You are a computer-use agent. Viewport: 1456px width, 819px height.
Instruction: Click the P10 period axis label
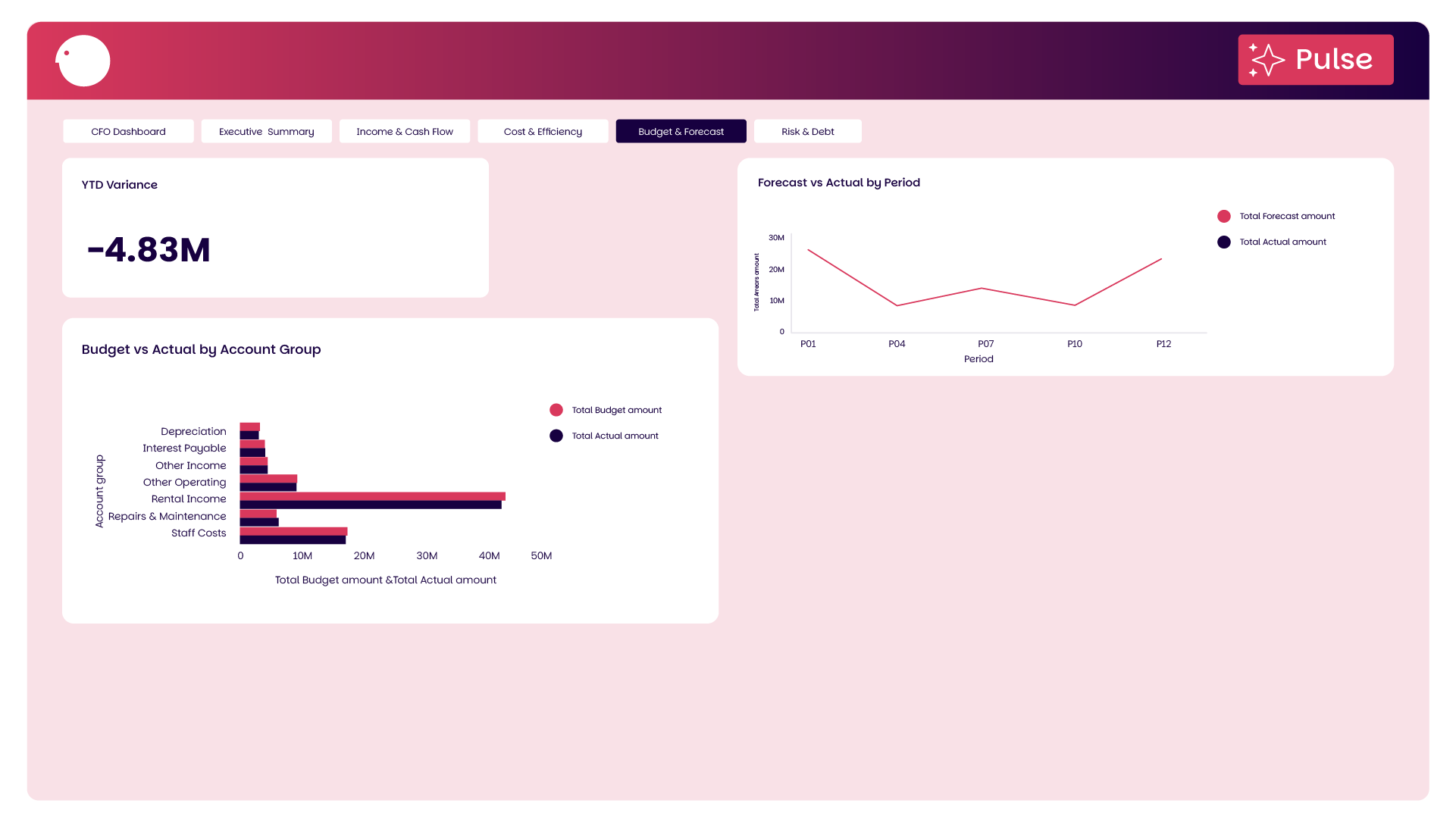(1075, 344)
